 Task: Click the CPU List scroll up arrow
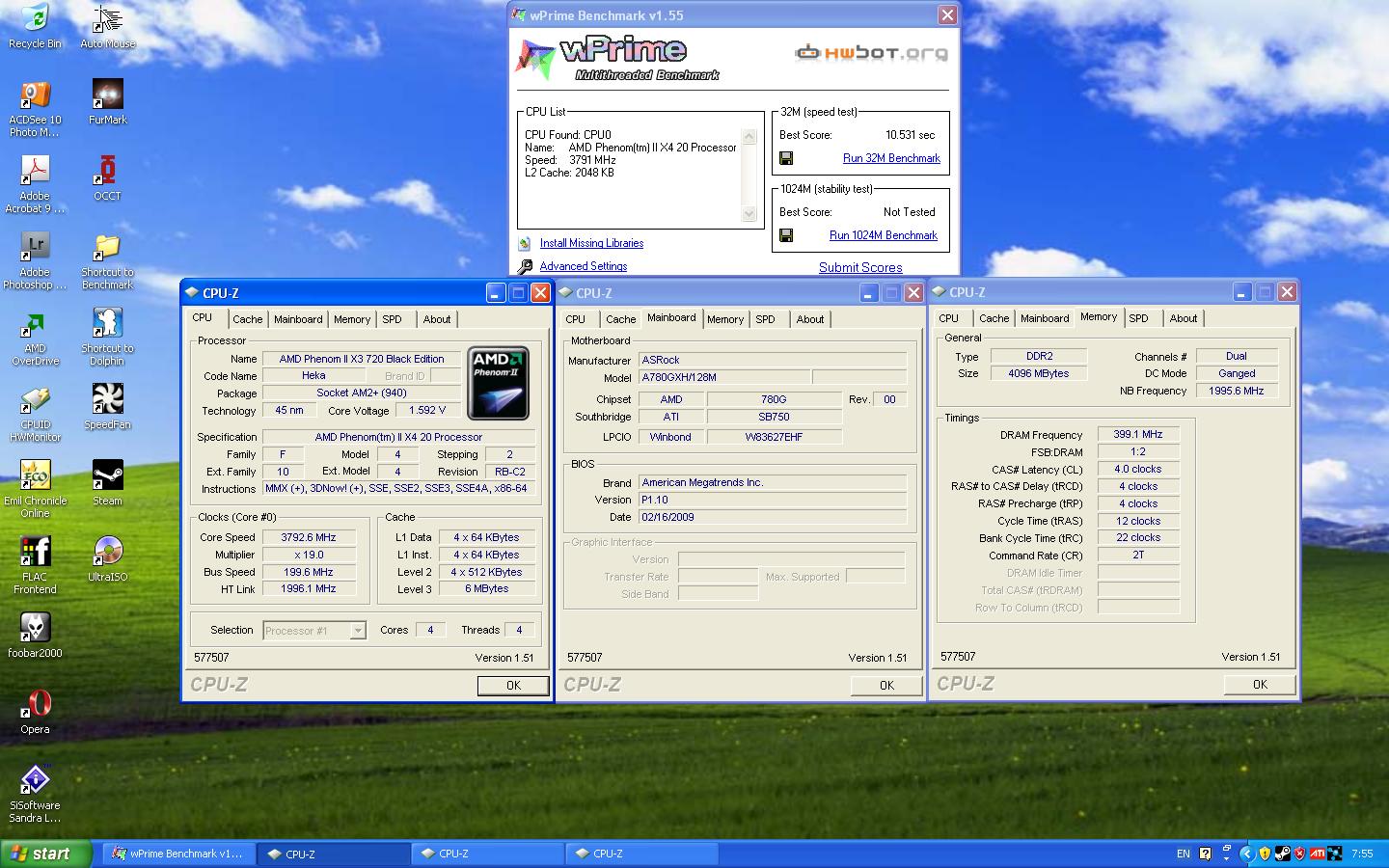tap(749, 137)
